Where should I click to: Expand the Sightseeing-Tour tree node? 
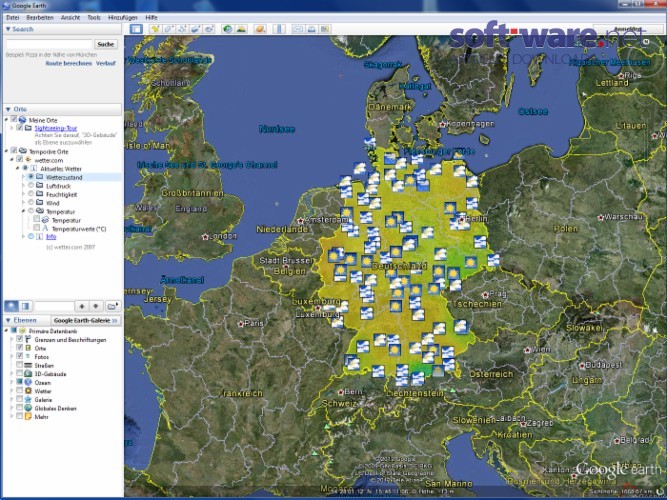(12, 128)
